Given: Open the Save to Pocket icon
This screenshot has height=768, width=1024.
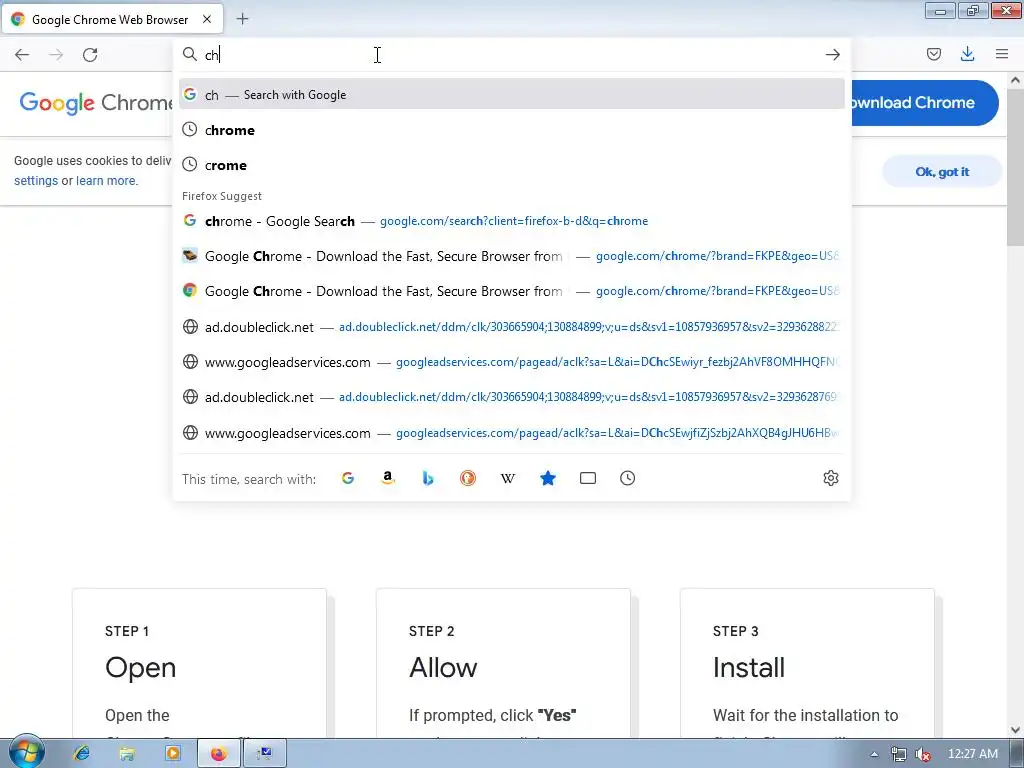Looking at the screenshot, I should tap(934, 55).
